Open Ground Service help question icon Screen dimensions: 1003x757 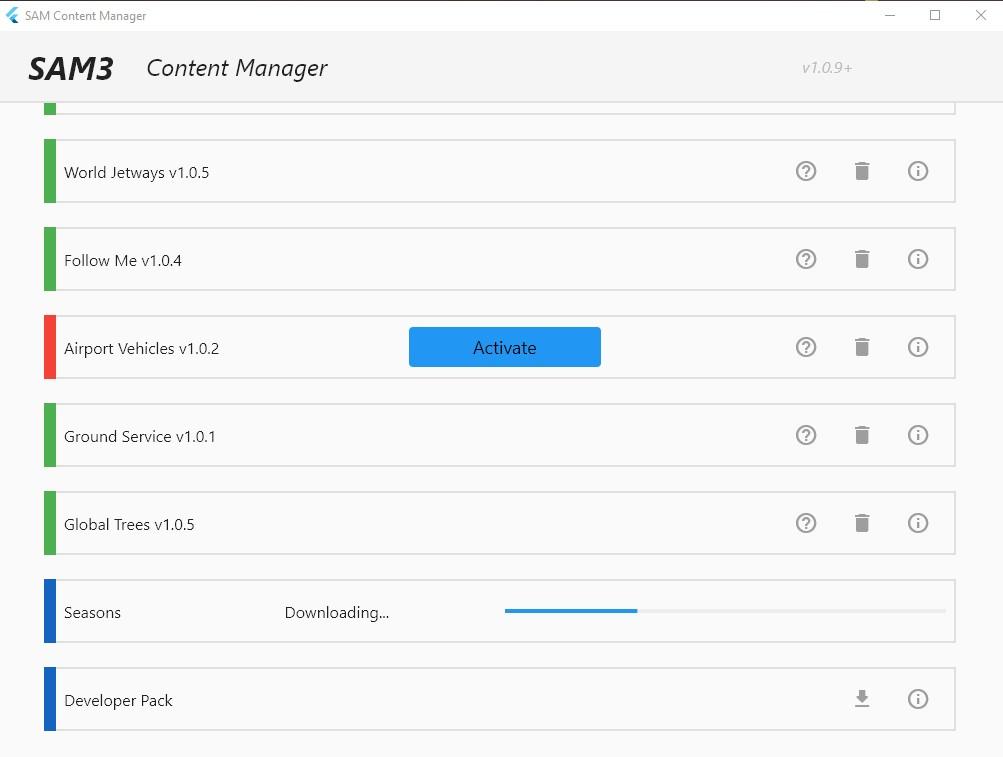tap(806, 435)
